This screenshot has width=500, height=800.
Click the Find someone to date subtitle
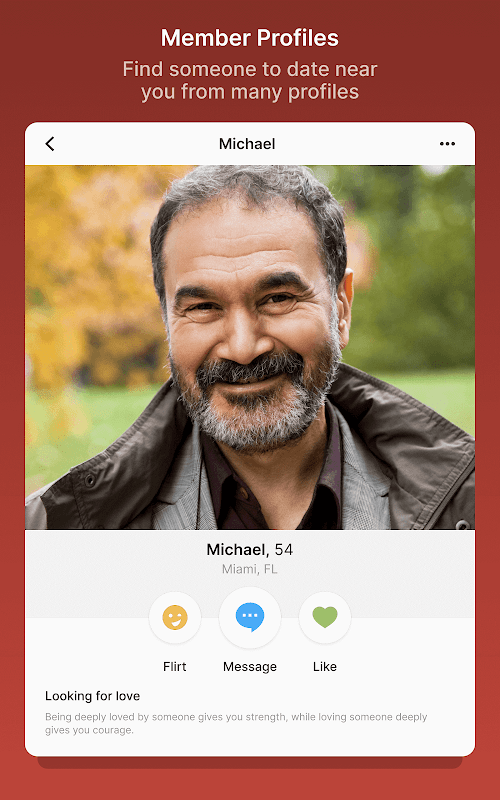tap(250, 80)
